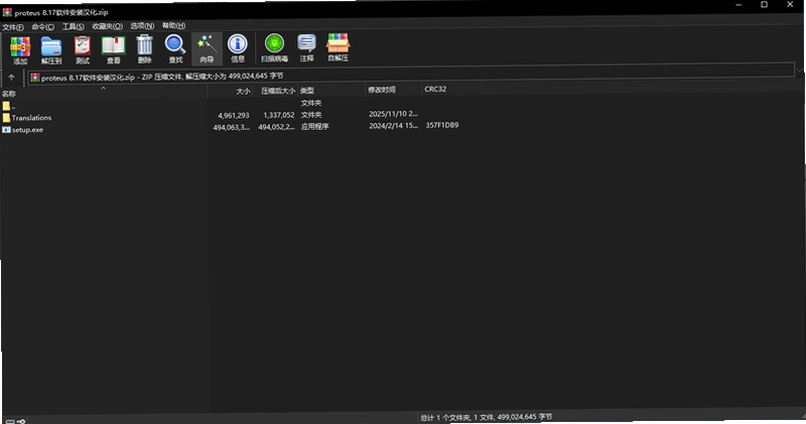Open the File (文件) menu

[x=13, y=27]
